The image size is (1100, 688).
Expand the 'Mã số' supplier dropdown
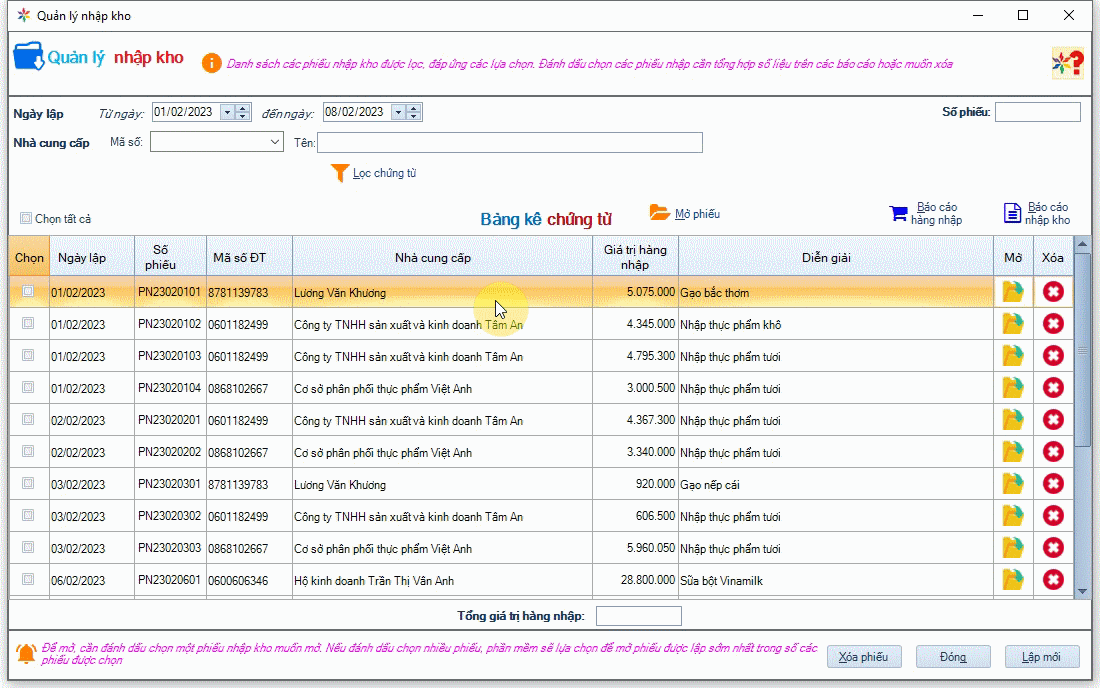pyautogui.click(x=276, y=143)
